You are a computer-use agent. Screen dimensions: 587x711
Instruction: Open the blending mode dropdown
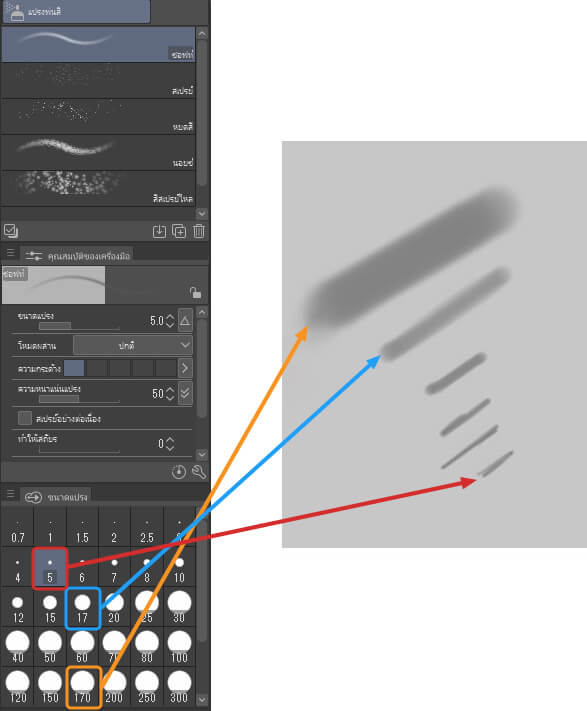[x=132, y=346]
